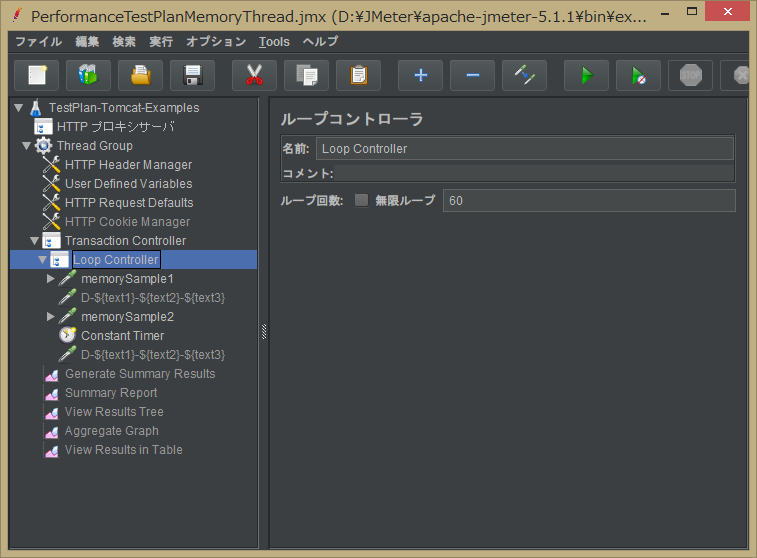
Task: Click the test plan flask icon
Action: pos(36,108)
